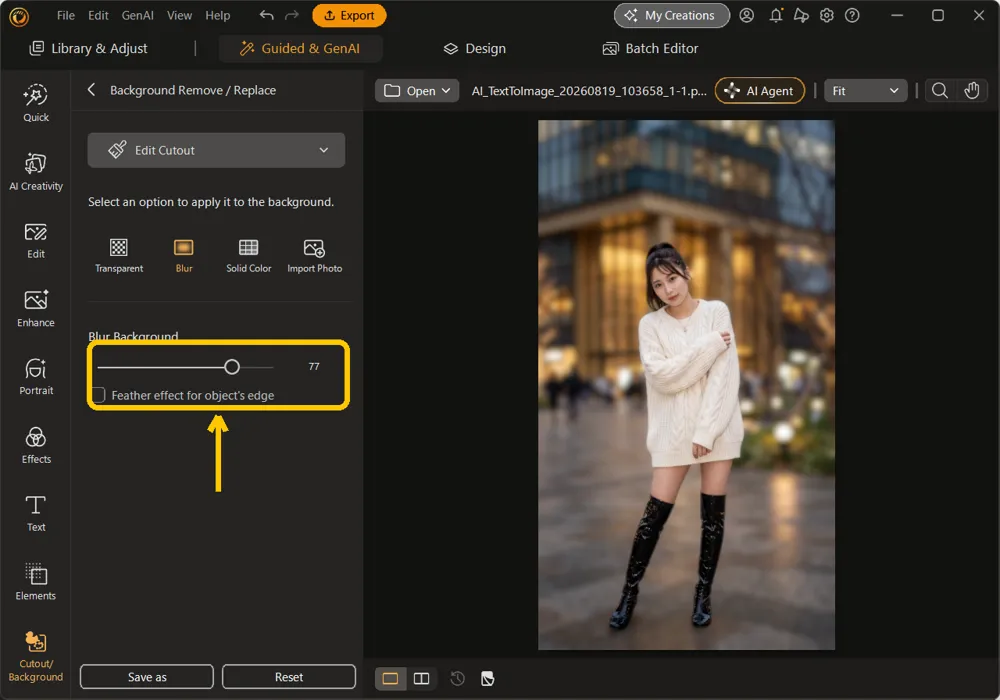Choose Transparent background option
The height and width of the screenshot is (700, 1000).
coord(119,256)
